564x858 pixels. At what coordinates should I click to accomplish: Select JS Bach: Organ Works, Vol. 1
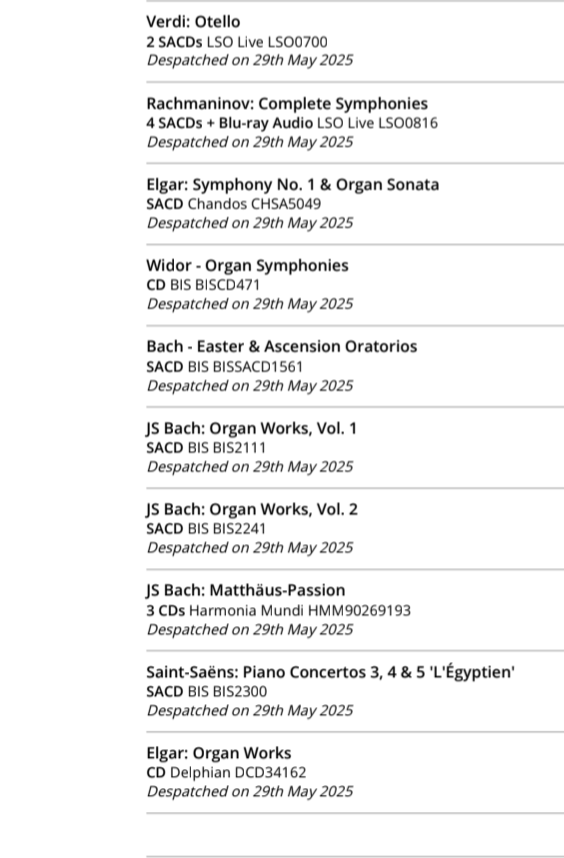(252, 428)
